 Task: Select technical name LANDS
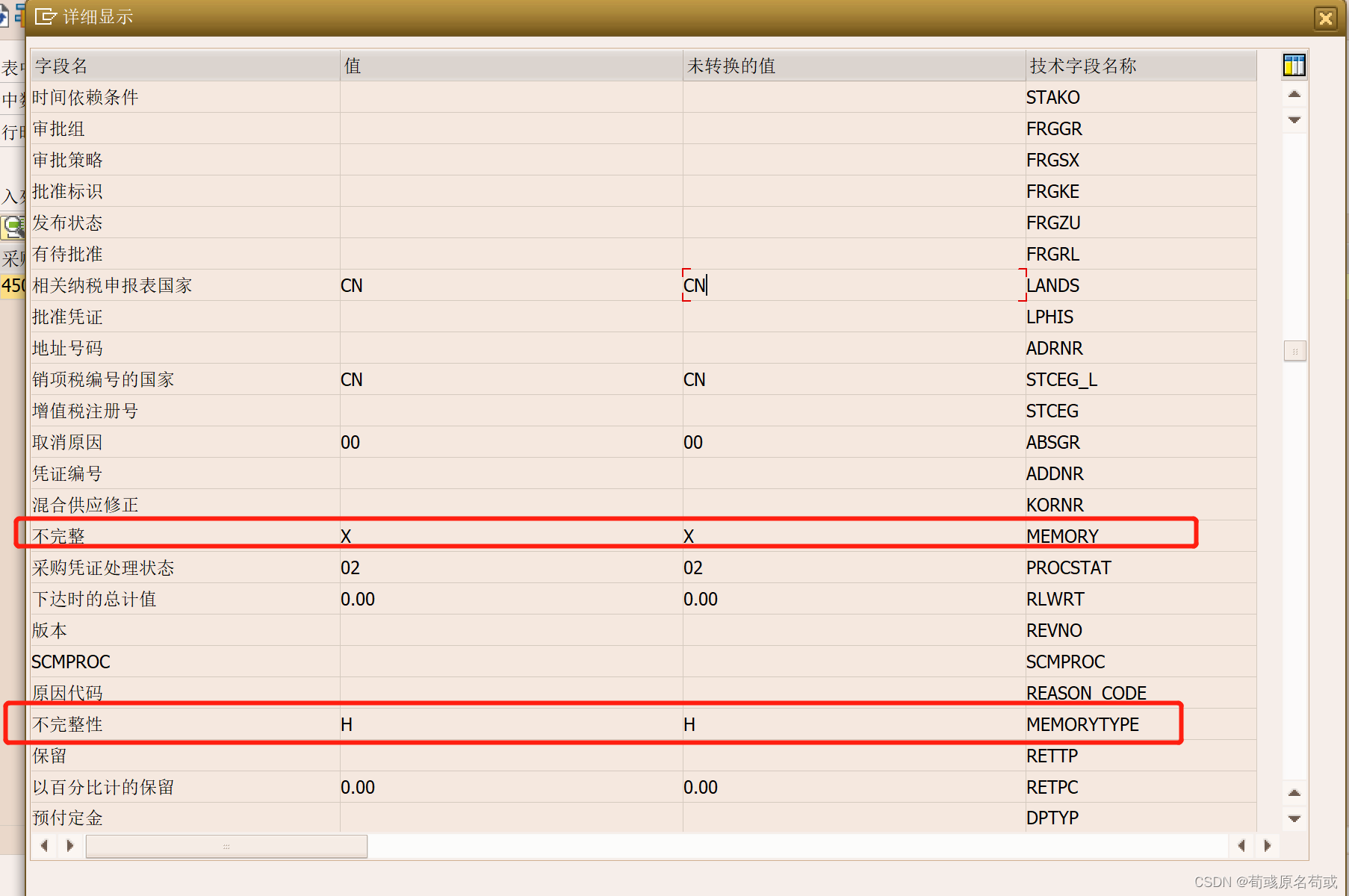(1052, 285)
